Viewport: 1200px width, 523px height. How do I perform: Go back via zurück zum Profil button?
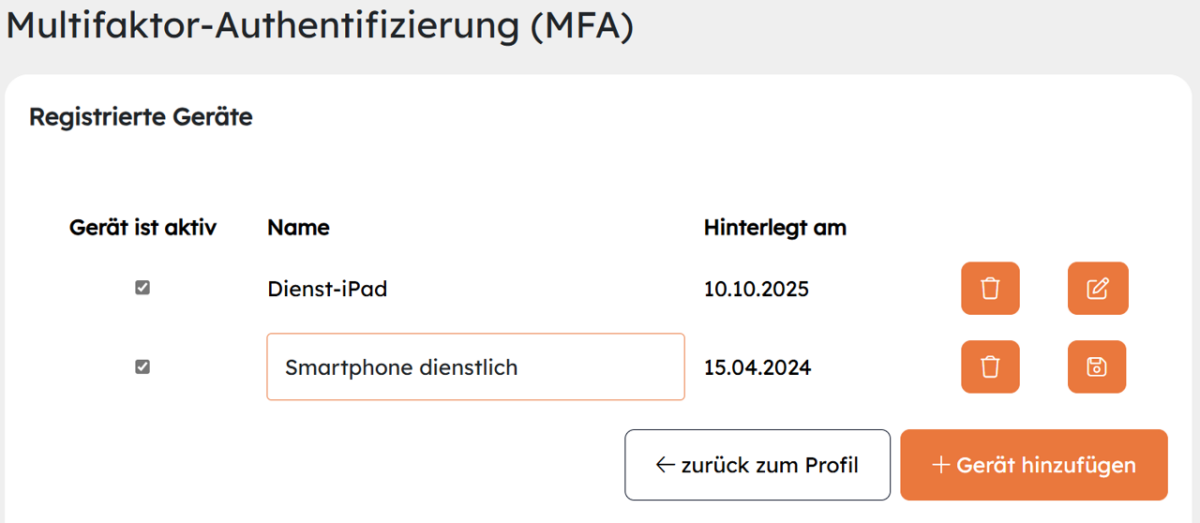click(x=757, y=465)
